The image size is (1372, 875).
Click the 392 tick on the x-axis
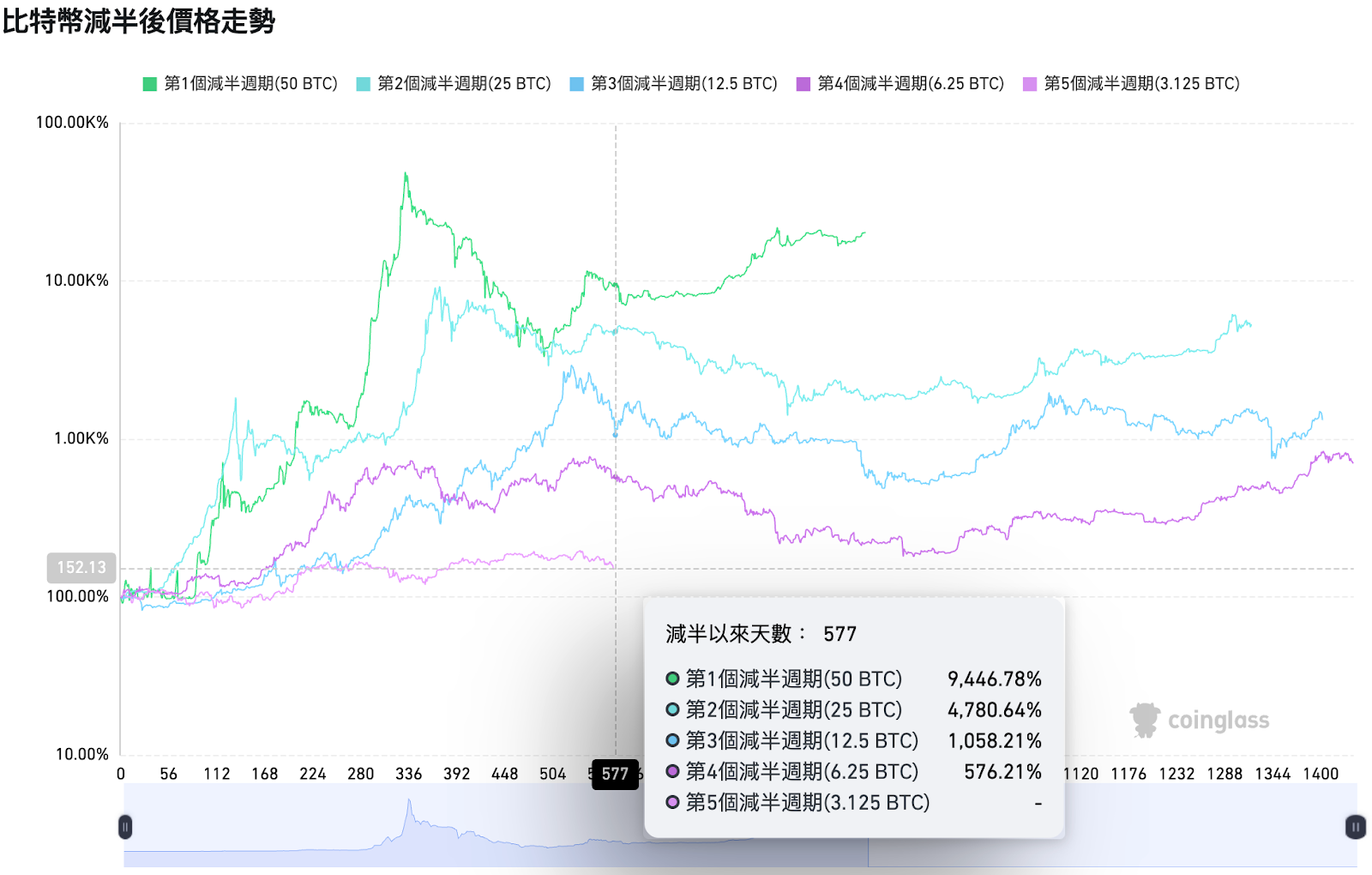[x=457, y=774]
